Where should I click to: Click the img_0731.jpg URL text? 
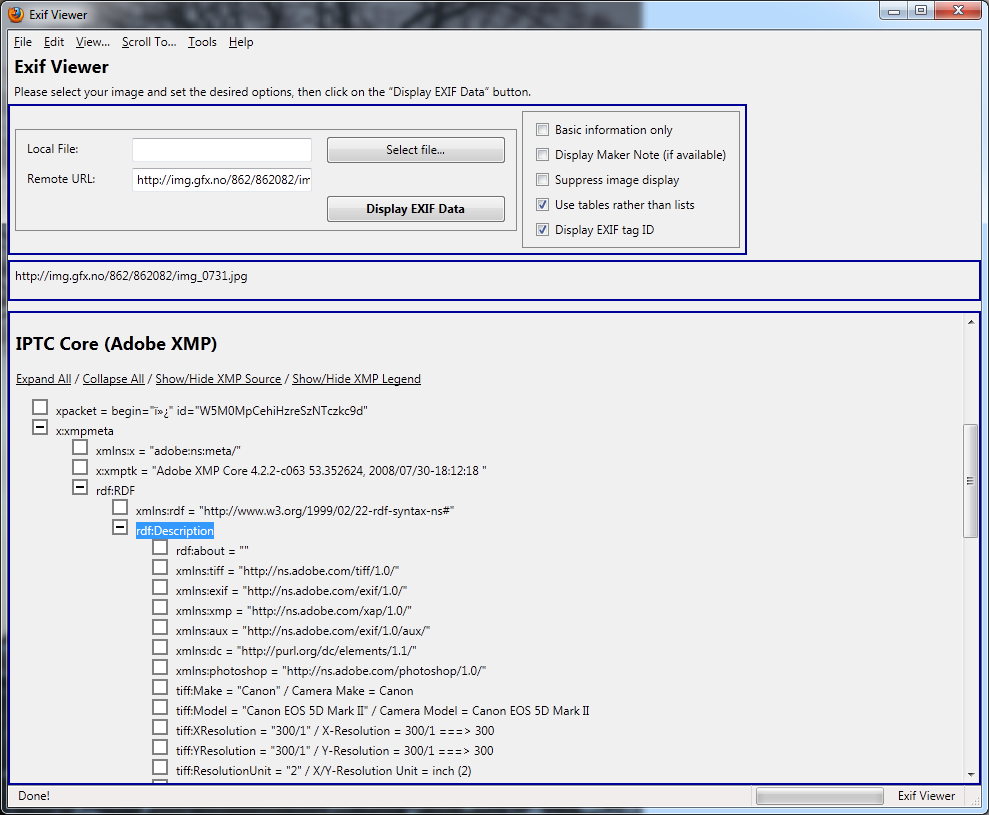(131, 276)
